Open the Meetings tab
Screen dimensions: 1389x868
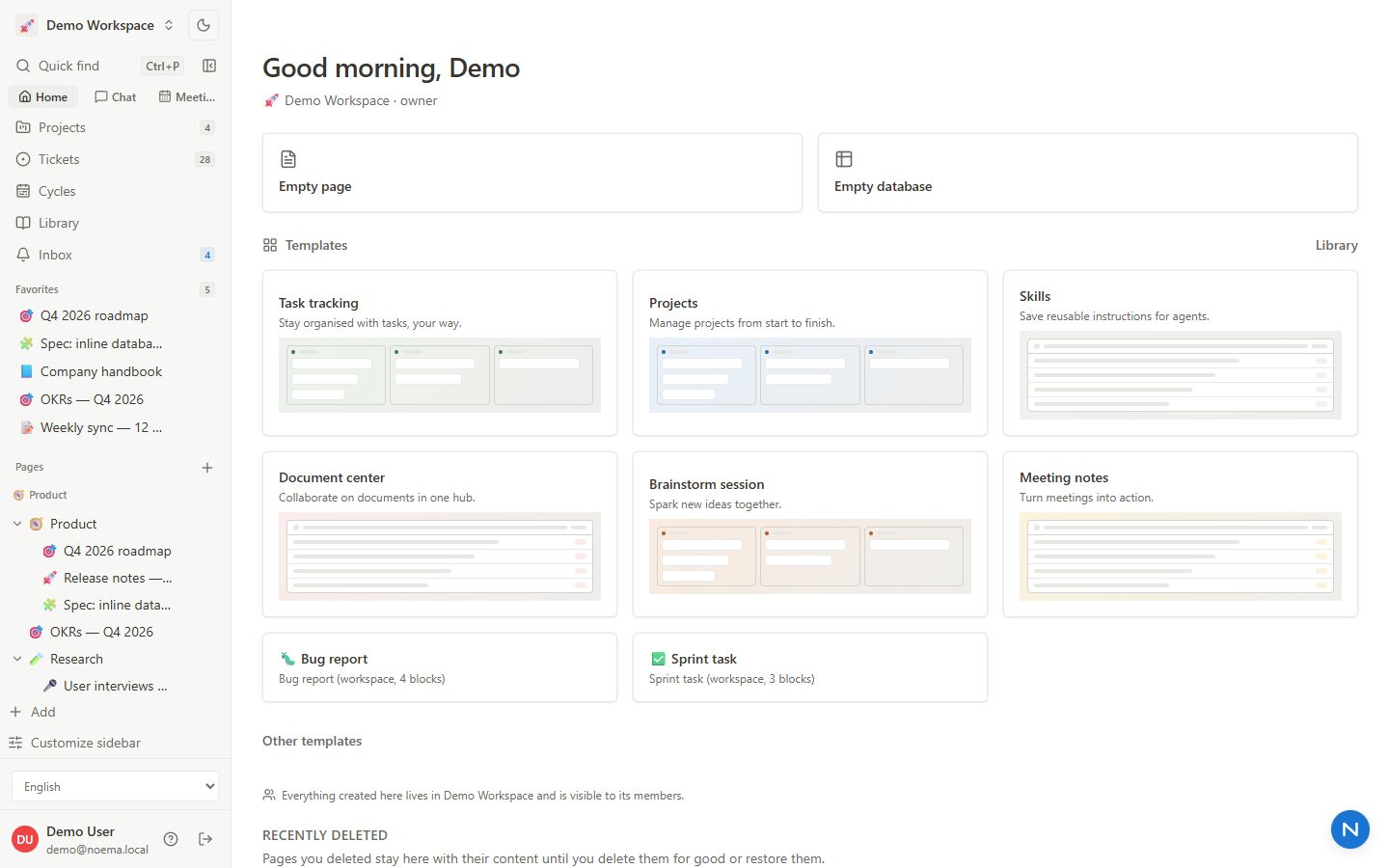(x=187, y=96)
